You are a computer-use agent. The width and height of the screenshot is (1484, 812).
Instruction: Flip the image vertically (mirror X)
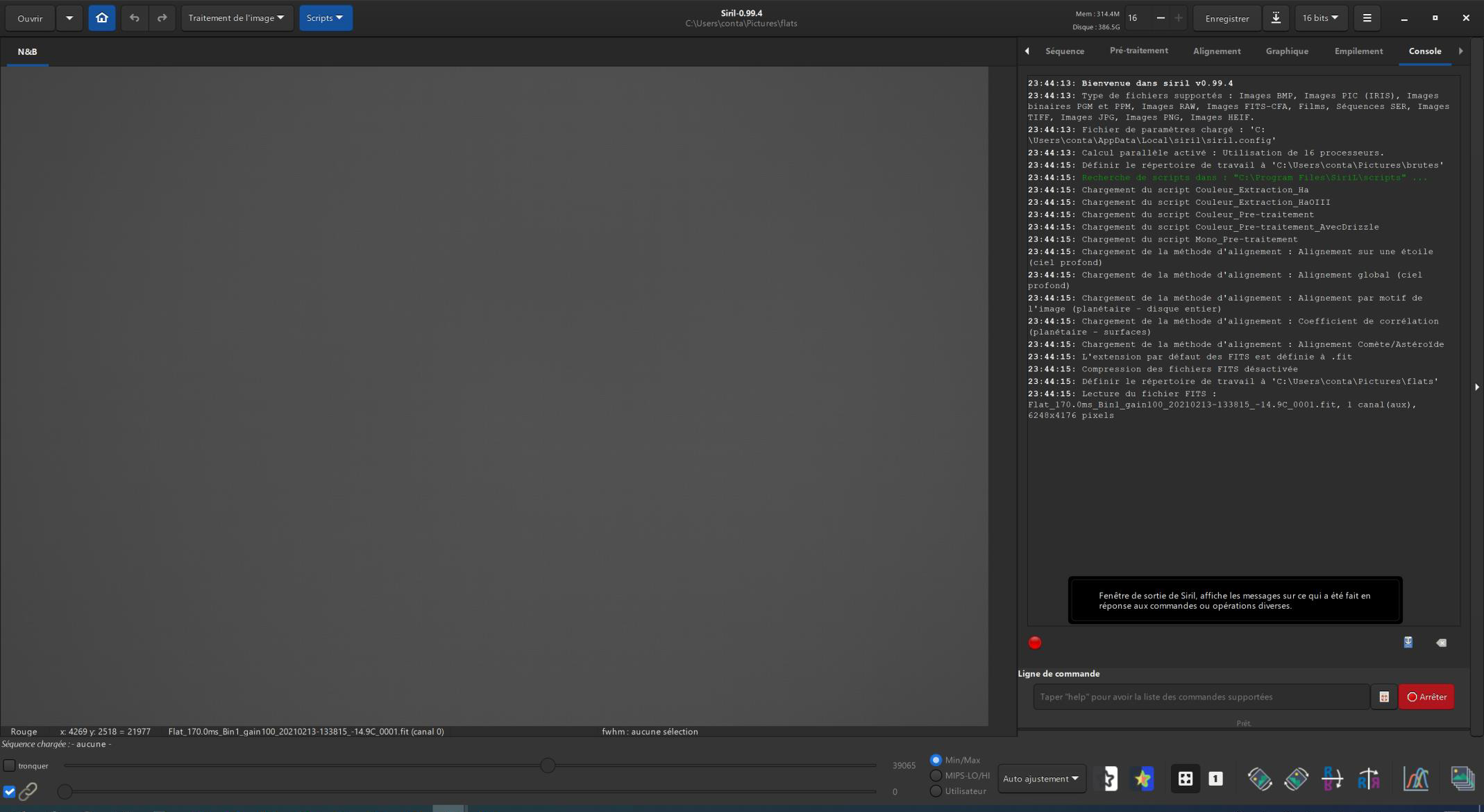pyautogui.click(x=1332, y=779)
